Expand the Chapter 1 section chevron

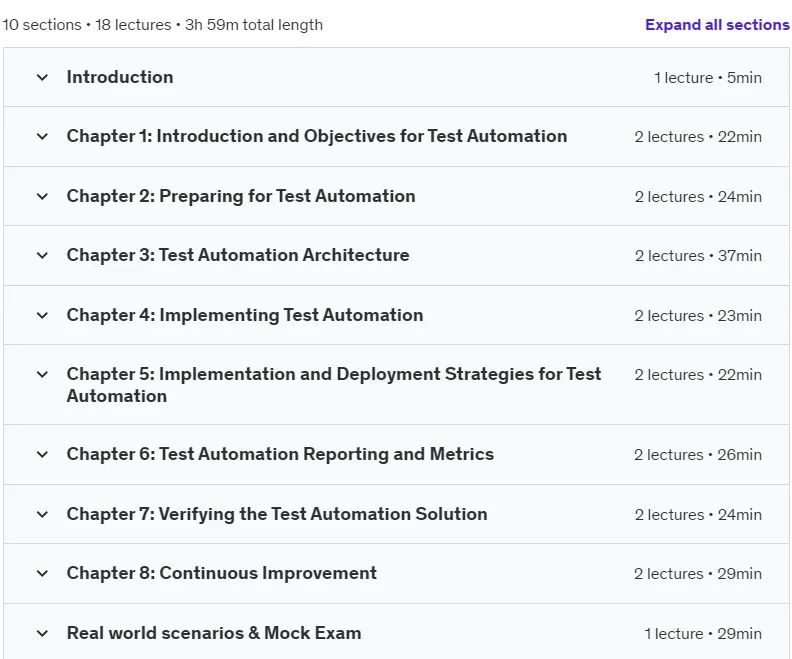click(42, 137)
